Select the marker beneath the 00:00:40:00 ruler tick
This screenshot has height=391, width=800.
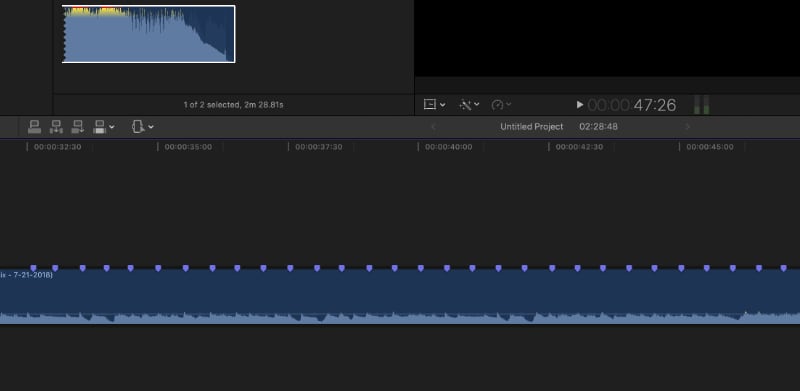[x=421, y=268]
